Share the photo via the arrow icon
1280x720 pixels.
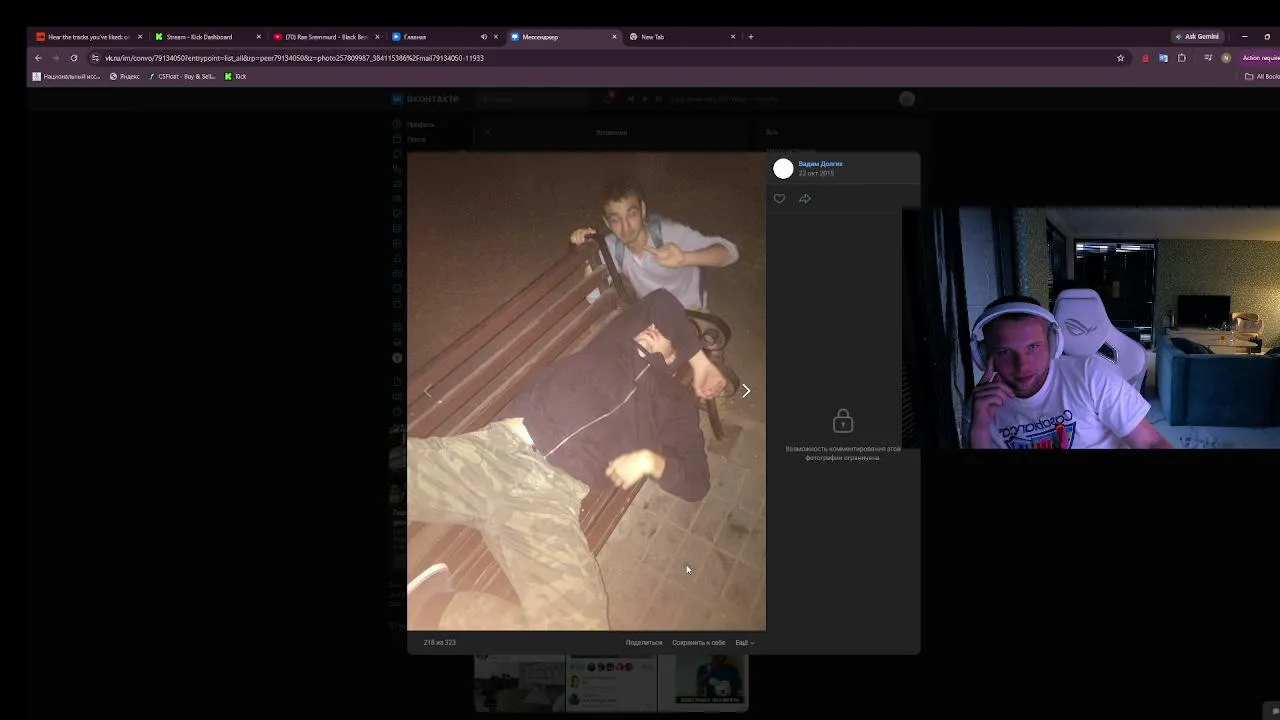pos(805,199)
